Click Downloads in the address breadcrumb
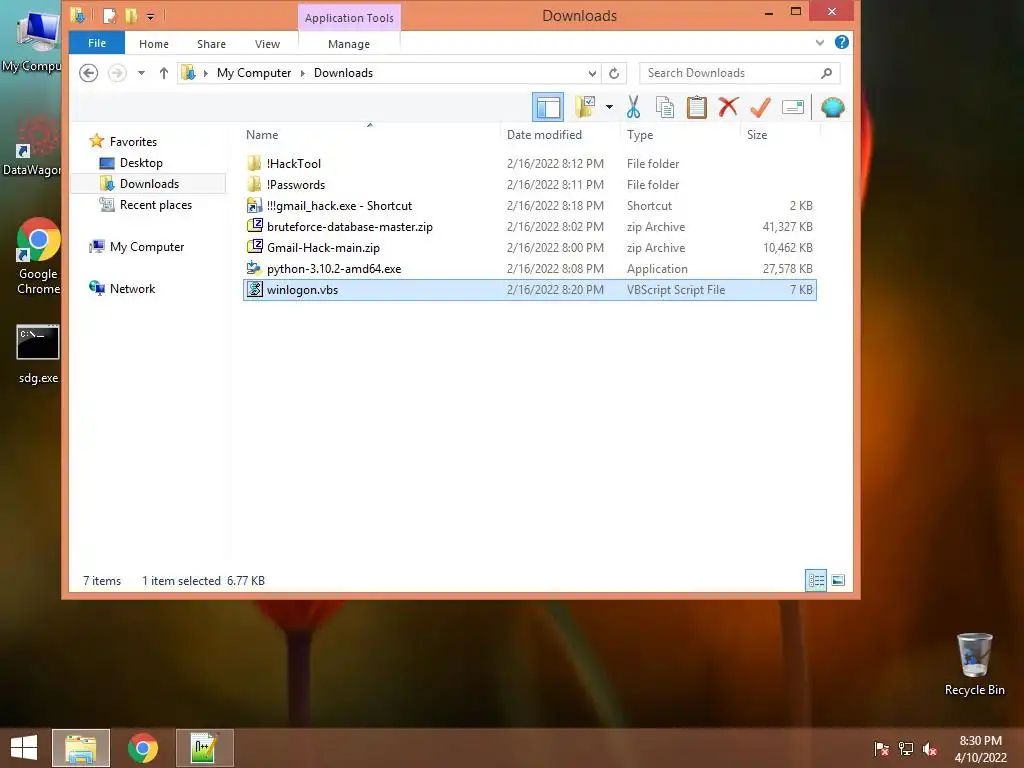Screen dimensions: 1024x768 (344, 73)
